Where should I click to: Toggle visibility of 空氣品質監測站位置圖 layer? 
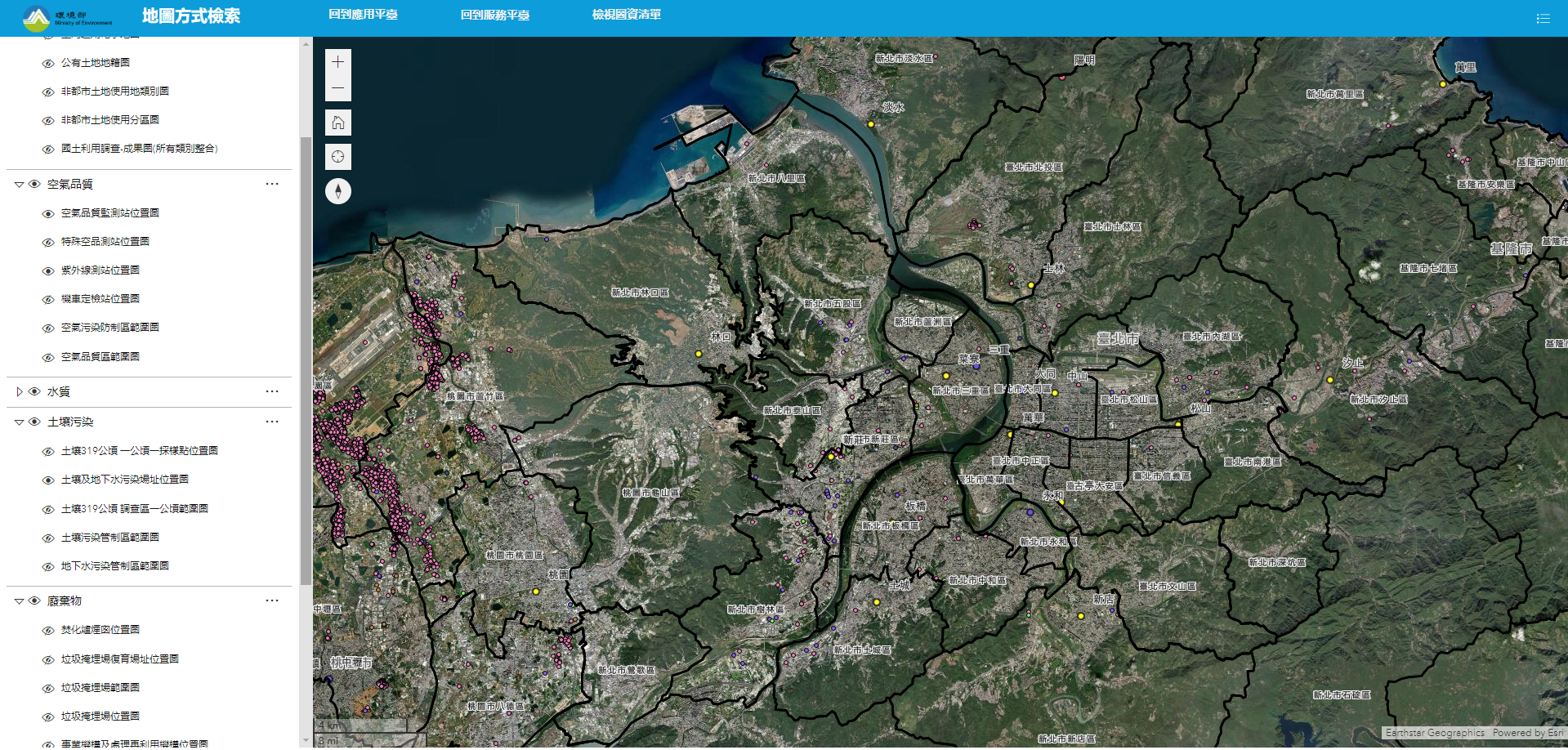(x=48, y=214)
